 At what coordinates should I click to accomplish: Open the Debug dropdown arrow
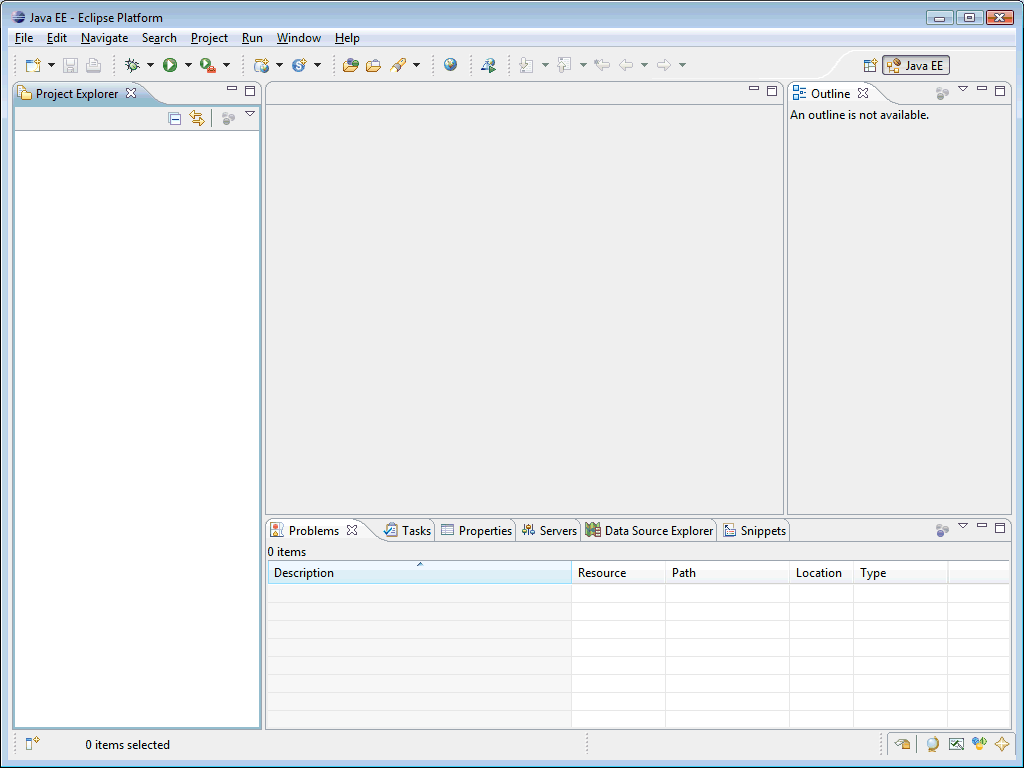[x=150, y=65]
